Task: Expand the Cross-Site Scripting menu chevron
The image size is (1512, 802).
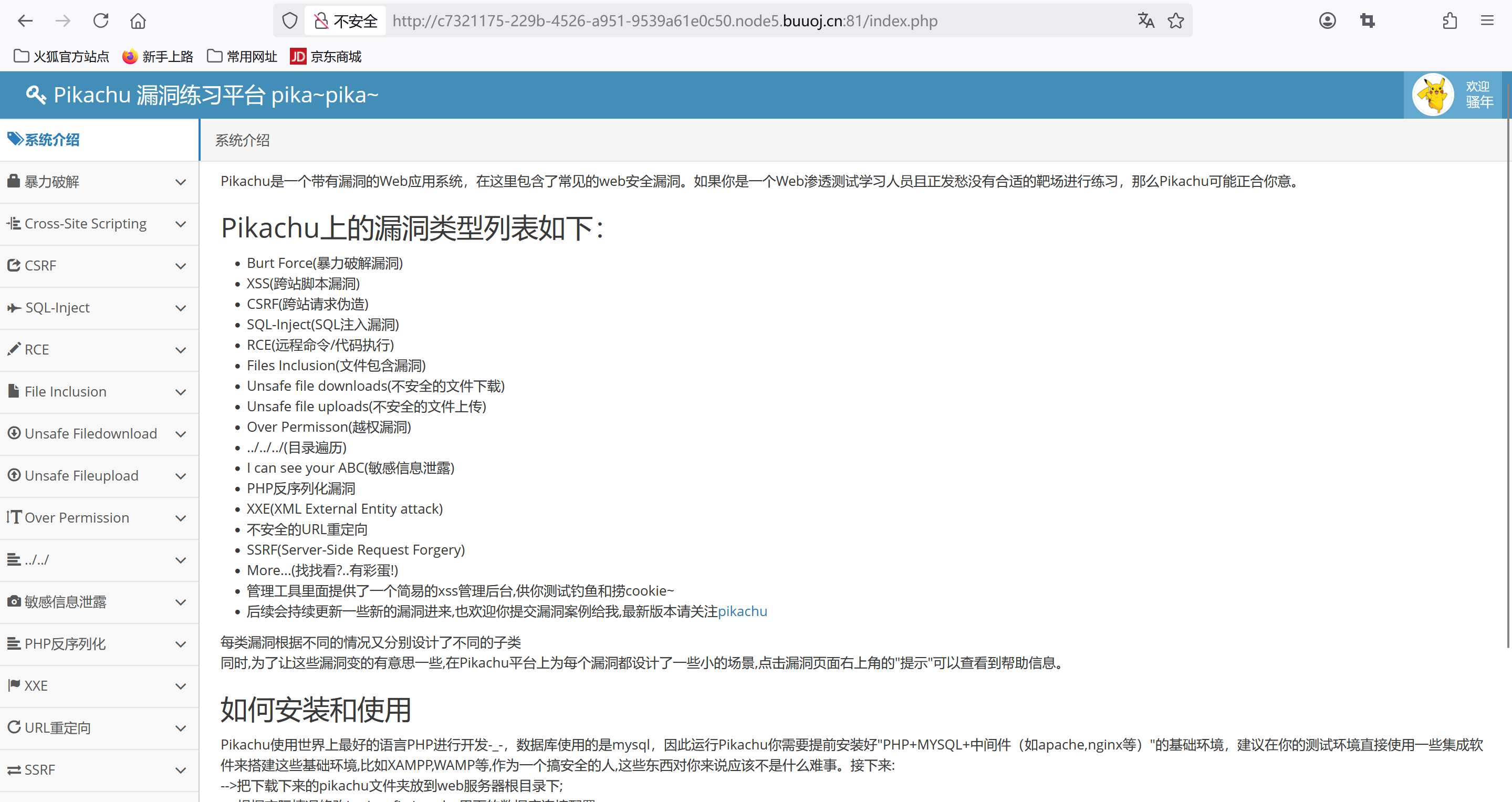Action: tap(181, 224)
